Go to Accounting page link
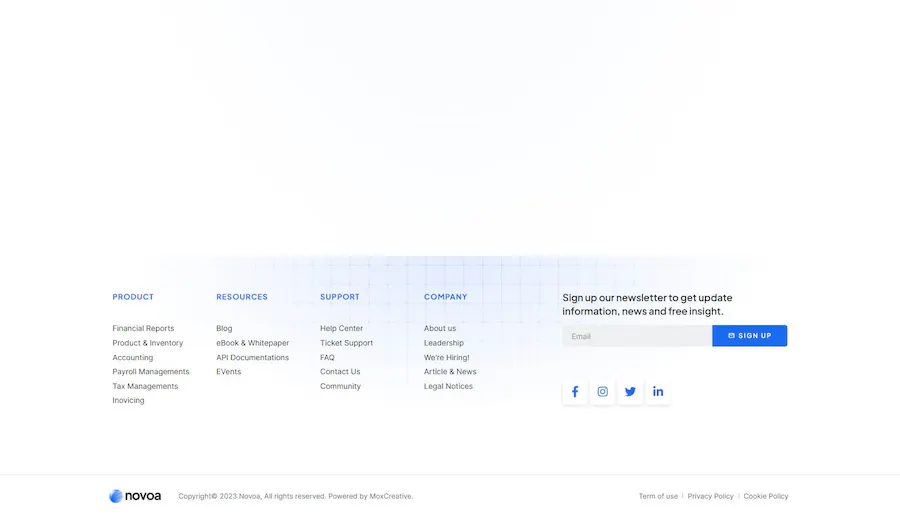This screenshot has width=900, height=517. coord(133,357)
